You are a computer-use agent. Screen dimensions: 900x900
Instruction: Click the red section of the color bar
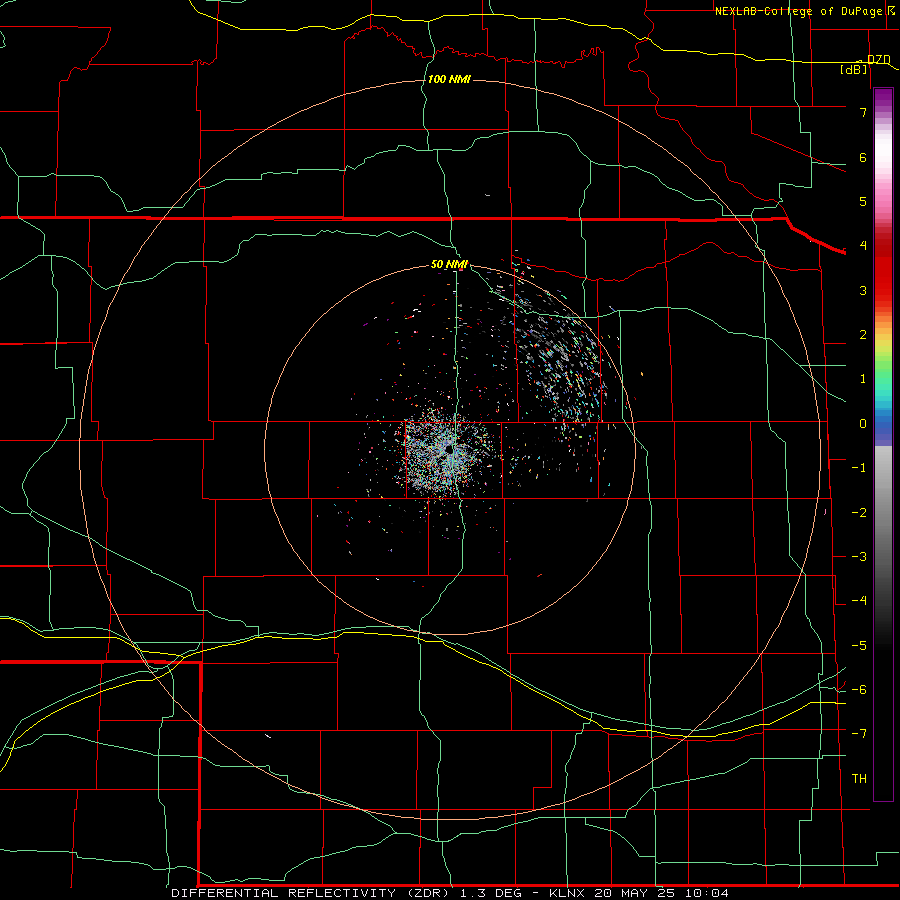click(883, 270)
